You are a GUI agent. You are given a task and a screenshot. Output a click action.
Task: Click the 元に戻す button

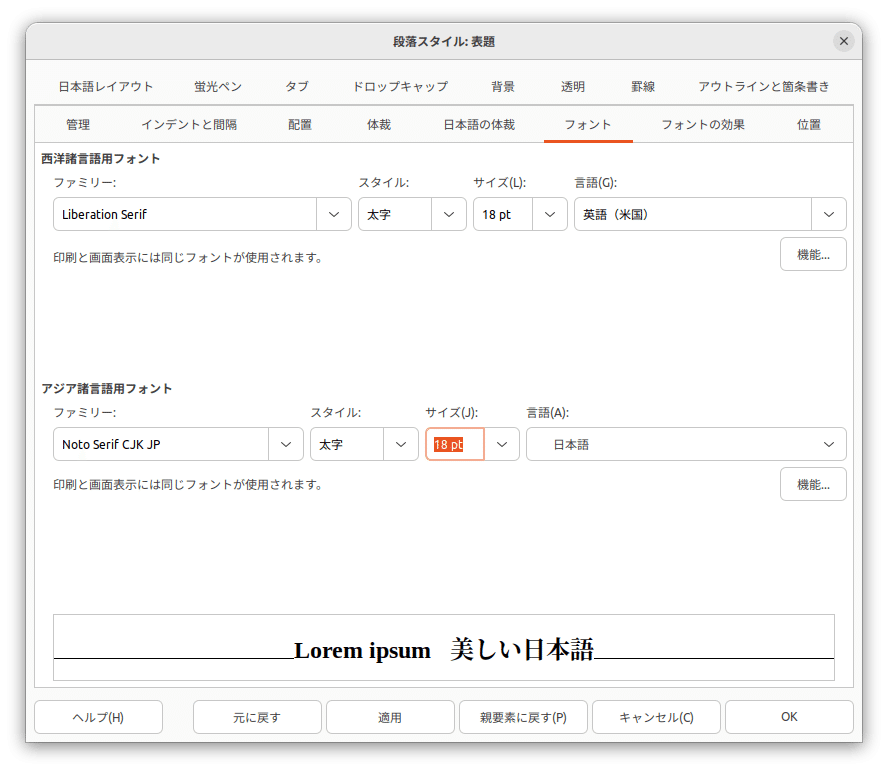pyautogui.click(x=257, y=717)
